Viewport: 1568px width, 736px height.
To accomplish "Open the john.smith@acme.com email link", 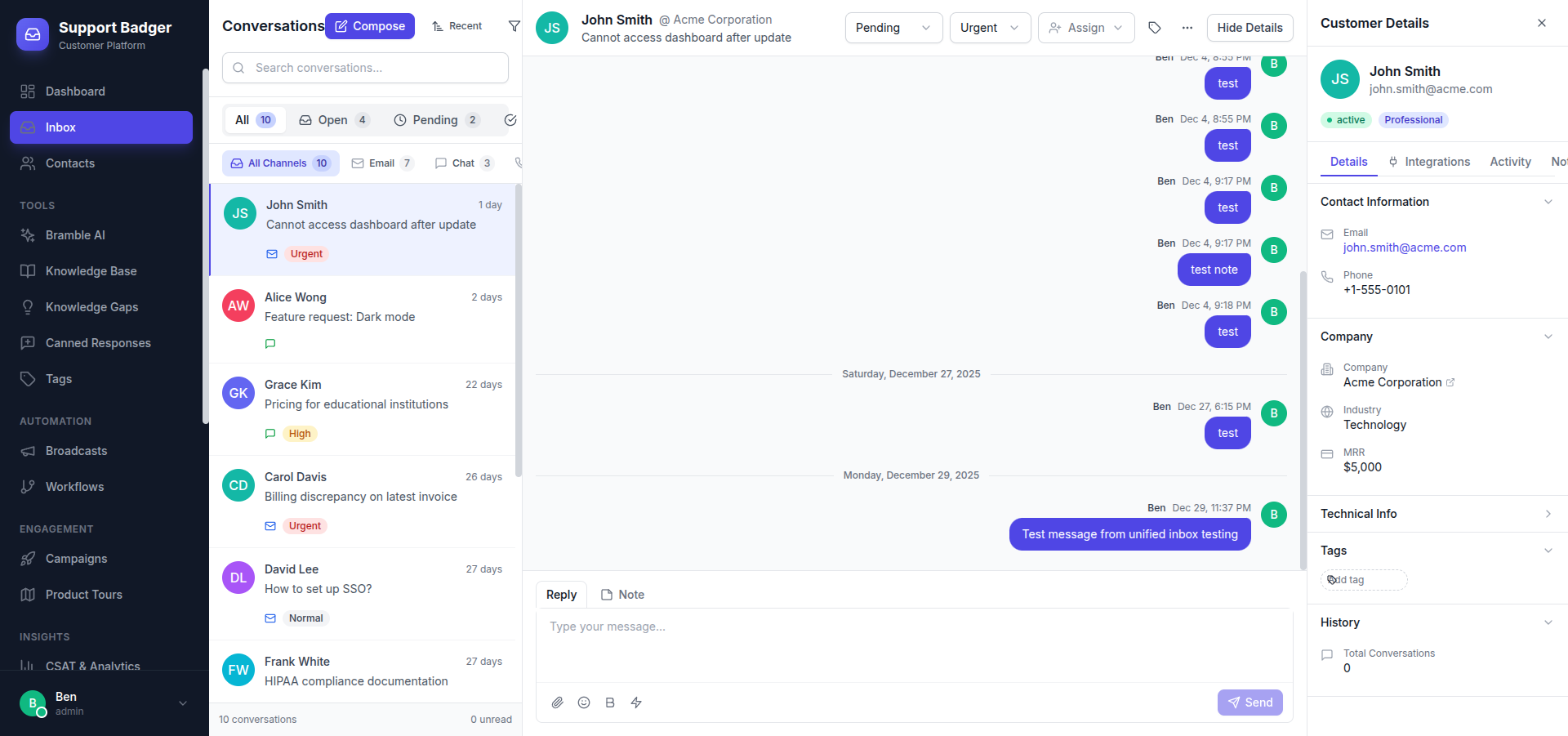I will click(1405, 248).
